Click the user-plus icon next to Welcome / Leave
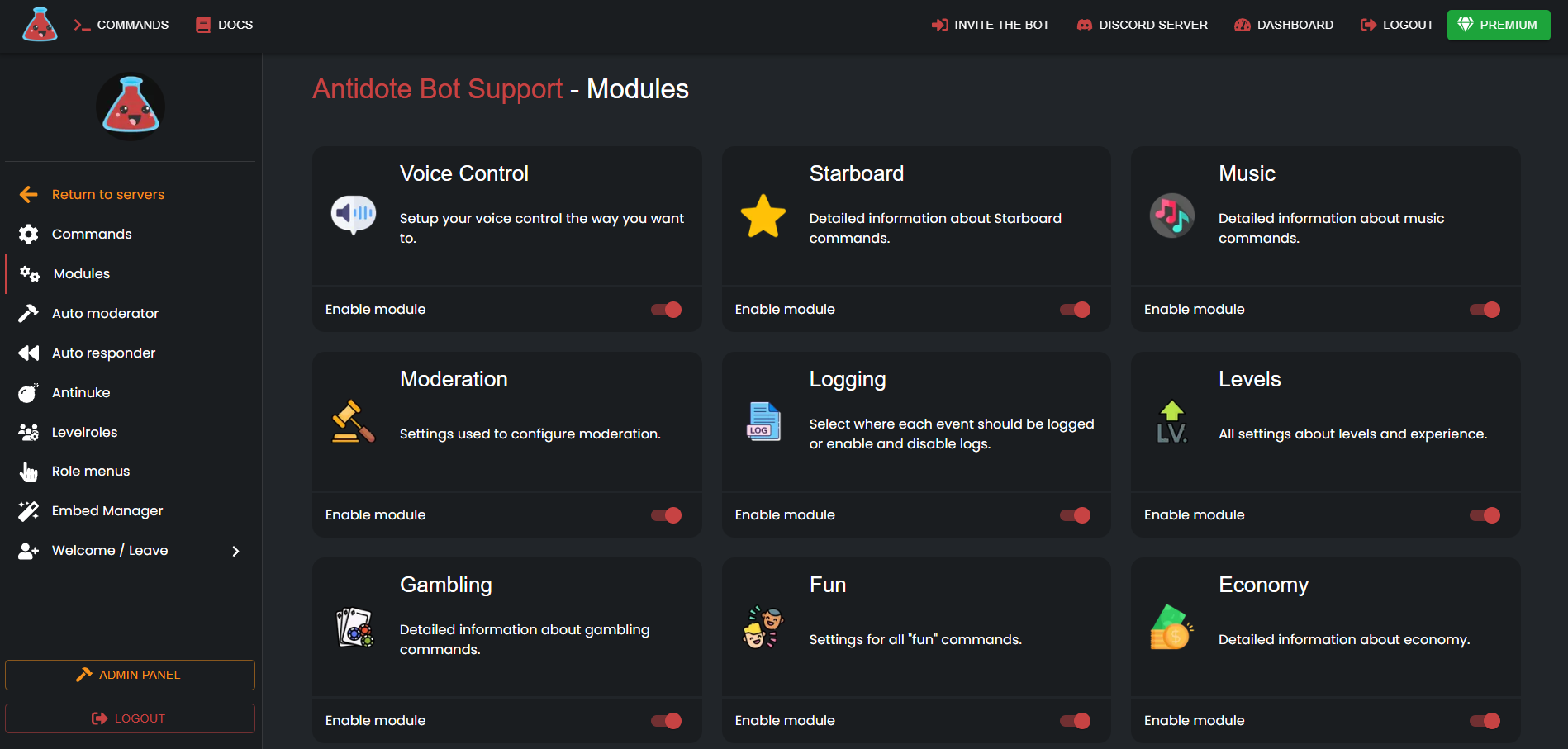 (29, 551)
